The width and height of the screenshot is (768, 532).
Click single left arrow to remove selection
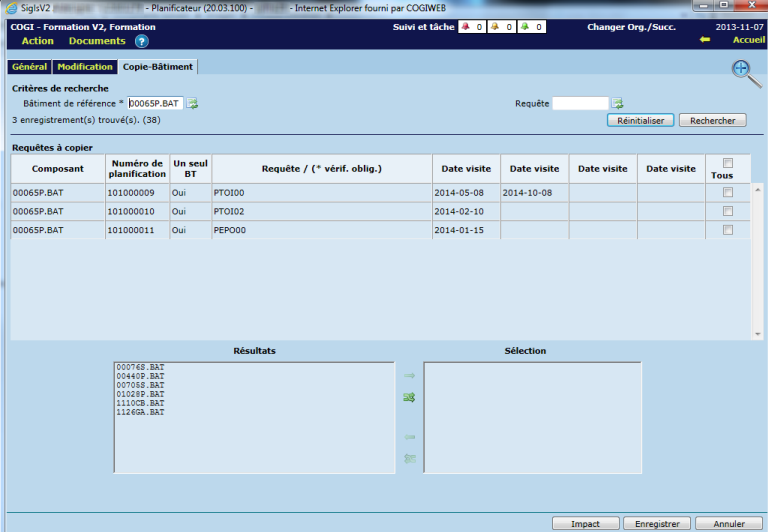coord(409,437)
